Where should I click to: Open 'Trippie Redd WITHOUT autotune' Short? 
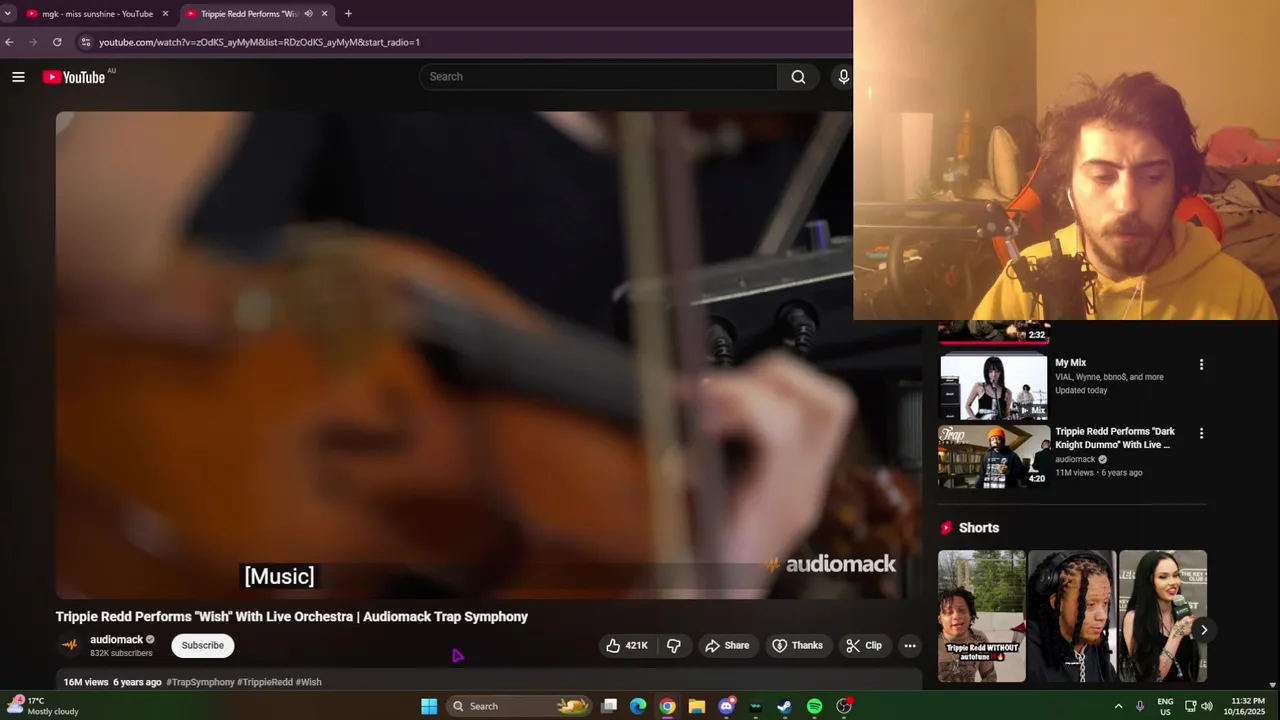[x=982, y=616]
